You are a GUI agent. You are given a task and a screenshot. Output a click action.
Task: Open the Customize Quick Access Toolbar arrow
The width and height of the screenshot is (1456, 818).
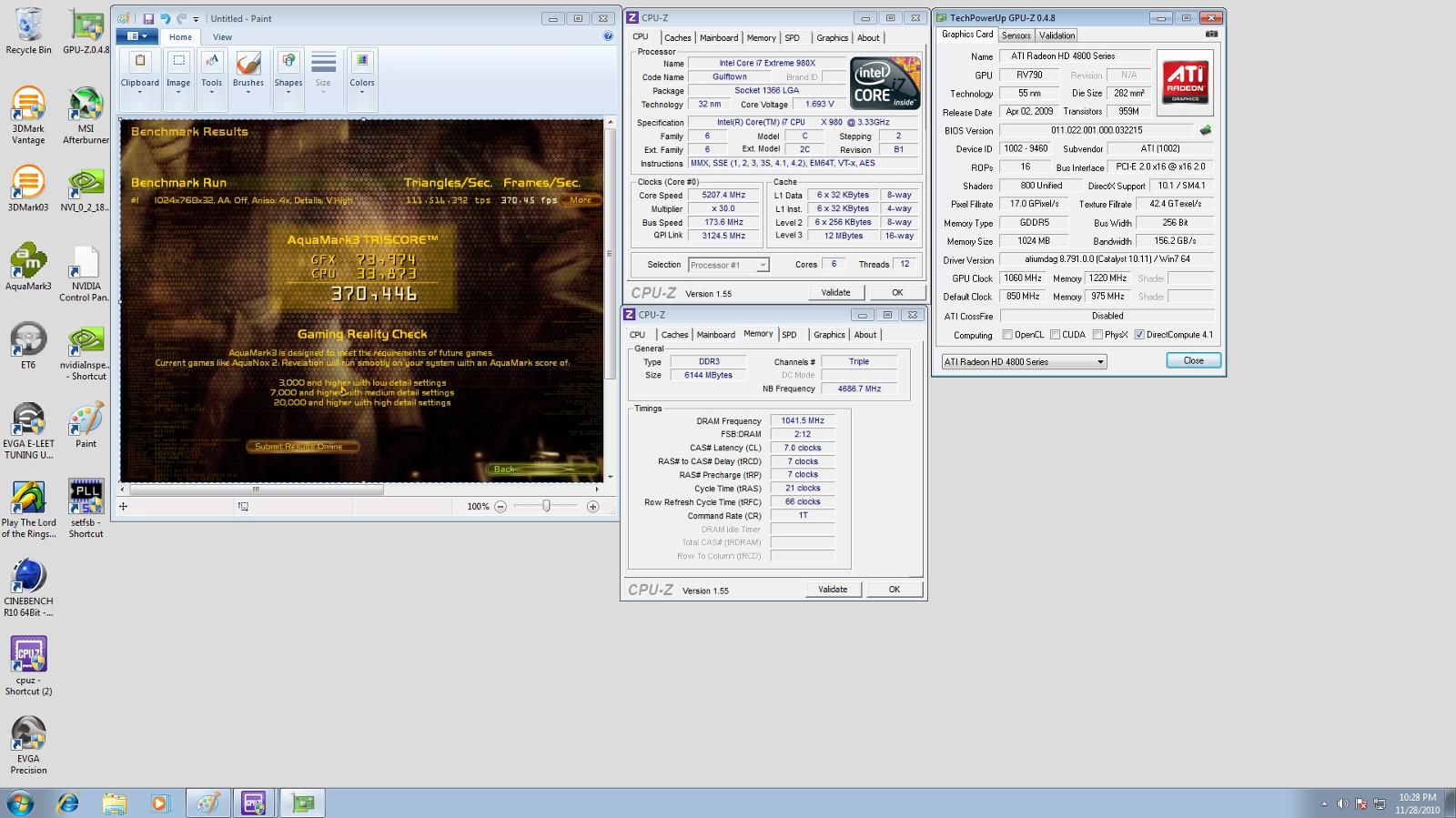196,19
